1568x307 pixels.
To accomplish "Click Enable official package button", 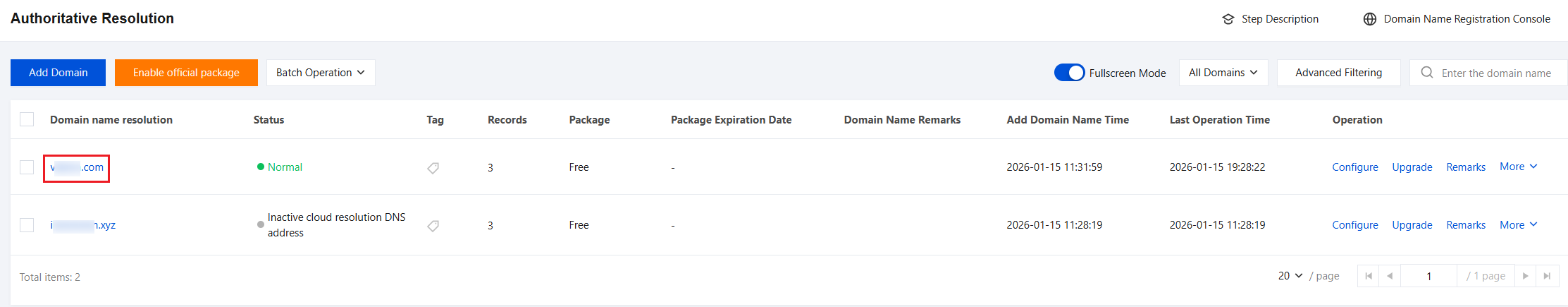I will pyautogui.click(x=186, y=73).
